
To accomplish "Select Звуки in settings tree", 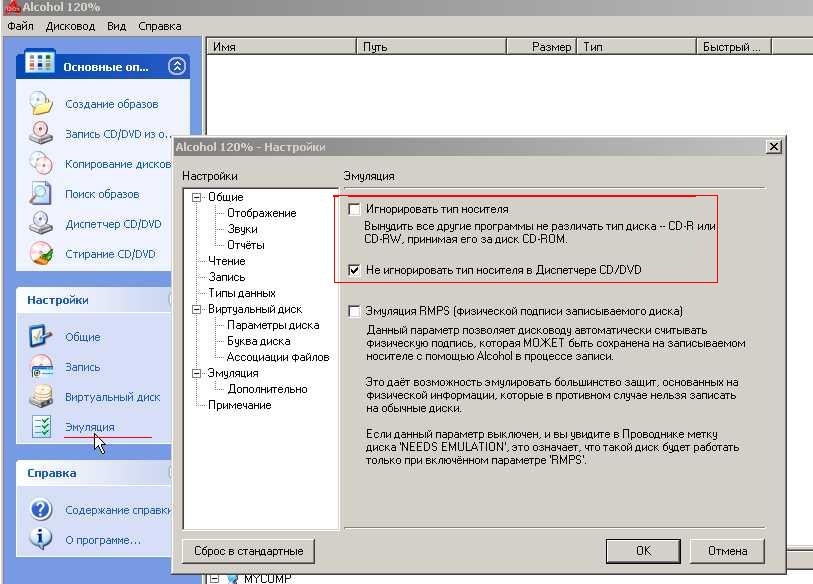I will coord(242,229).
